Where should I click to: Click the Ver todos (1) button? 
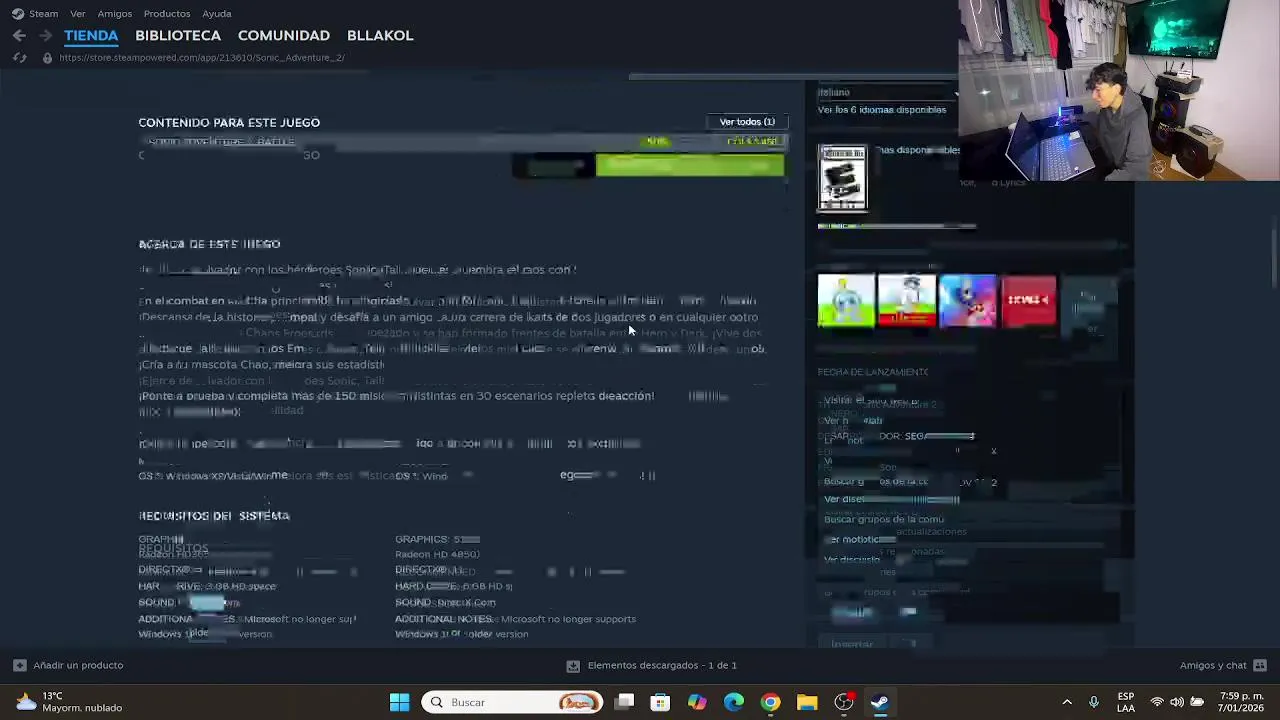(747, 122)
